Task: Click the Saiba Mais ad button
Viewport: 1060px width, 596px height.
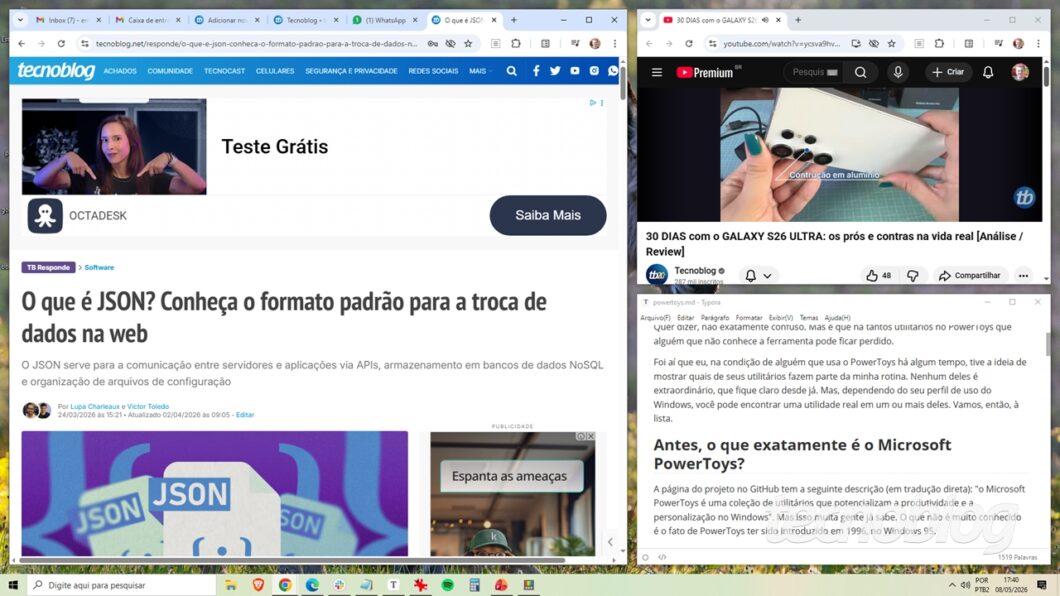Action: (548, 216)
